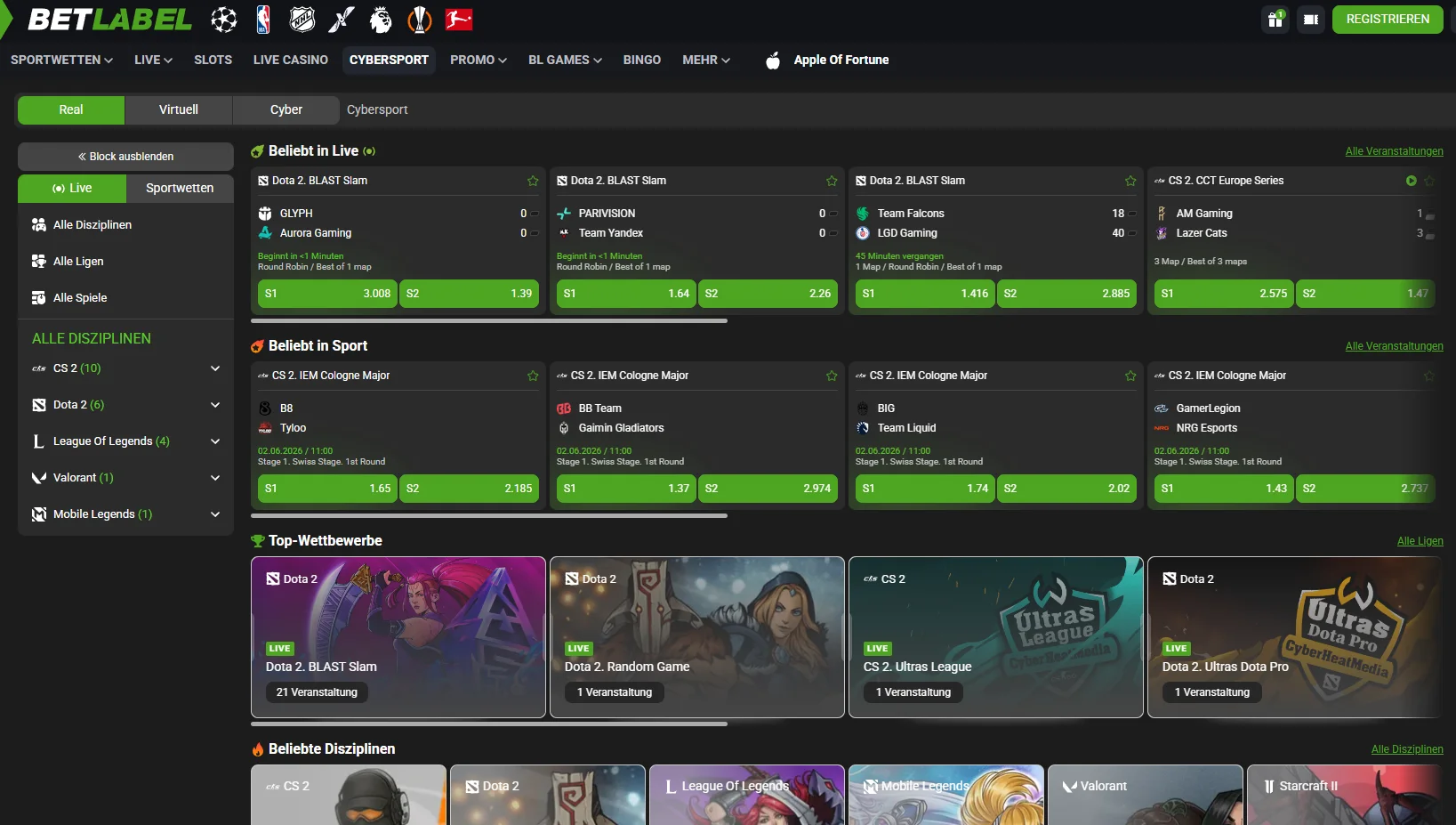Switch sidebar to Live mode

coord(71,189)
